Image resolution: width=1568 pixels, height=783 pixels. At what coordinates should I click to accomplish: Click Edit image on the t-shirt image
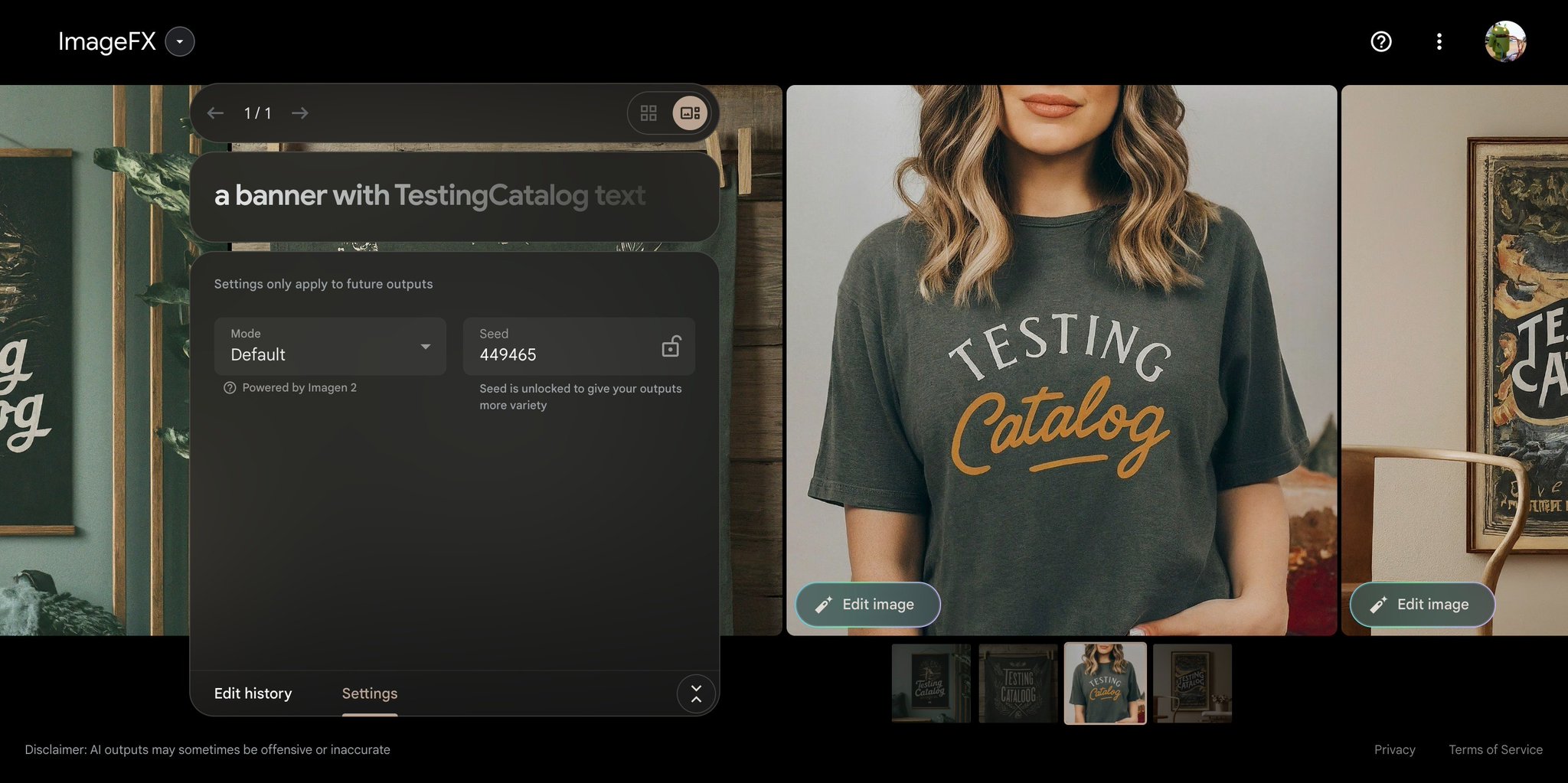click(x=867, y=605)
